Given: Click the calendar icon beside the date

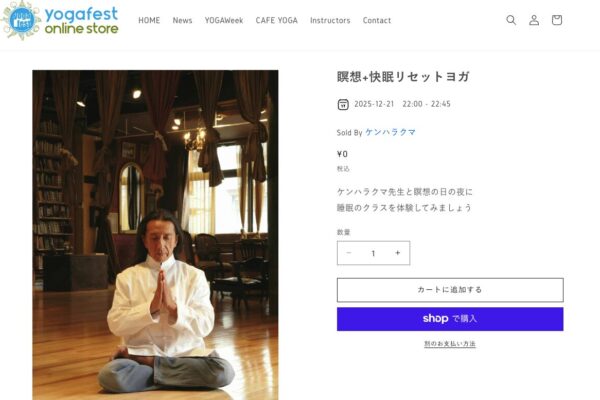Looking at the screenshot, I should [x=343, y=104].
